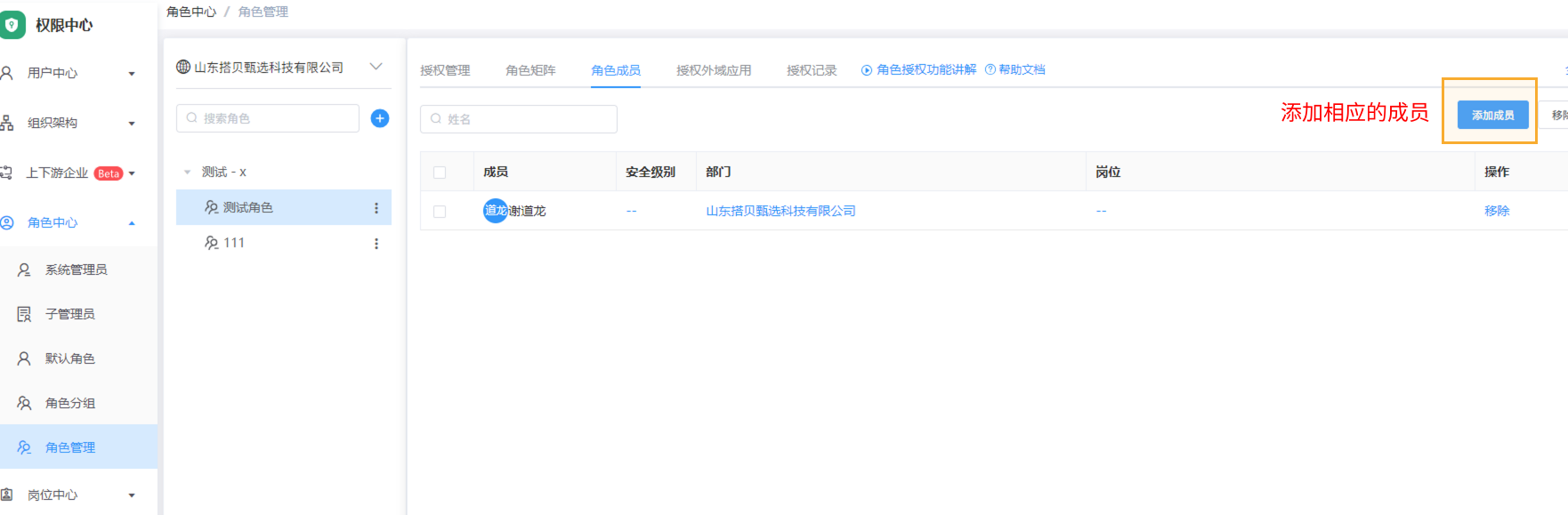Image resolution: width=1568 pixels, height=515 pixels.
Task: Click the globe icon beside company name
Action: pyautogui.click(x=183, y=67)
